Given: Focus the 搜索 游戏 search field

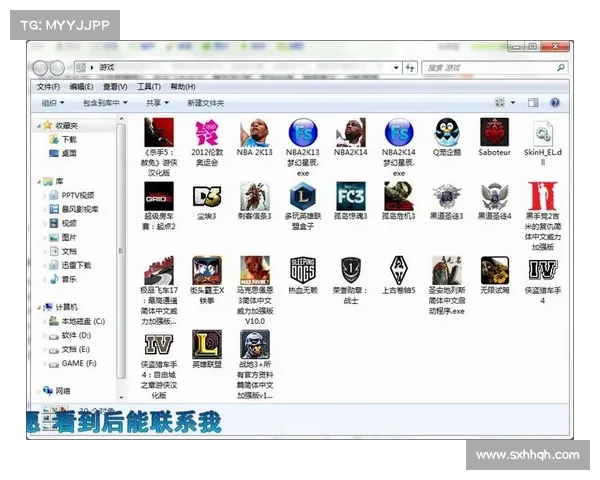Looking at the screenshot, I should pyautogui.click(x=494, y=68).
